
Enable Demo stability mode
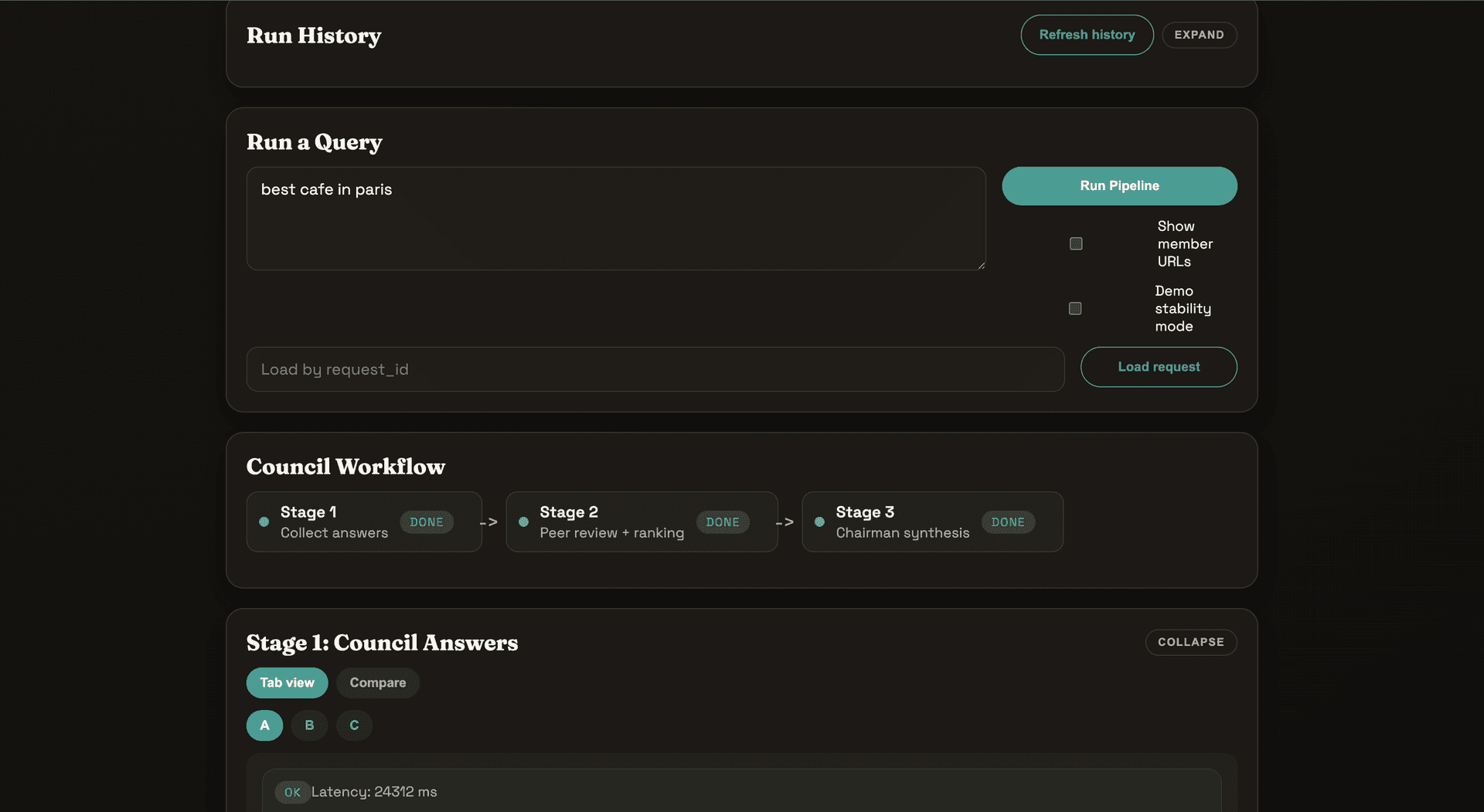coord(1074,308)
